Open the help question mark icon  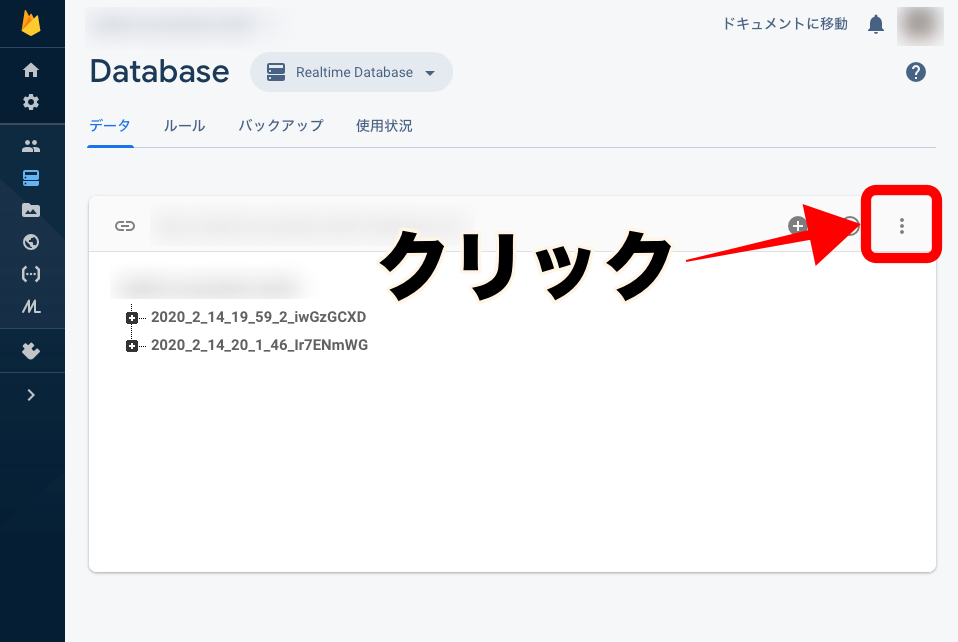[x=915, y=72]
